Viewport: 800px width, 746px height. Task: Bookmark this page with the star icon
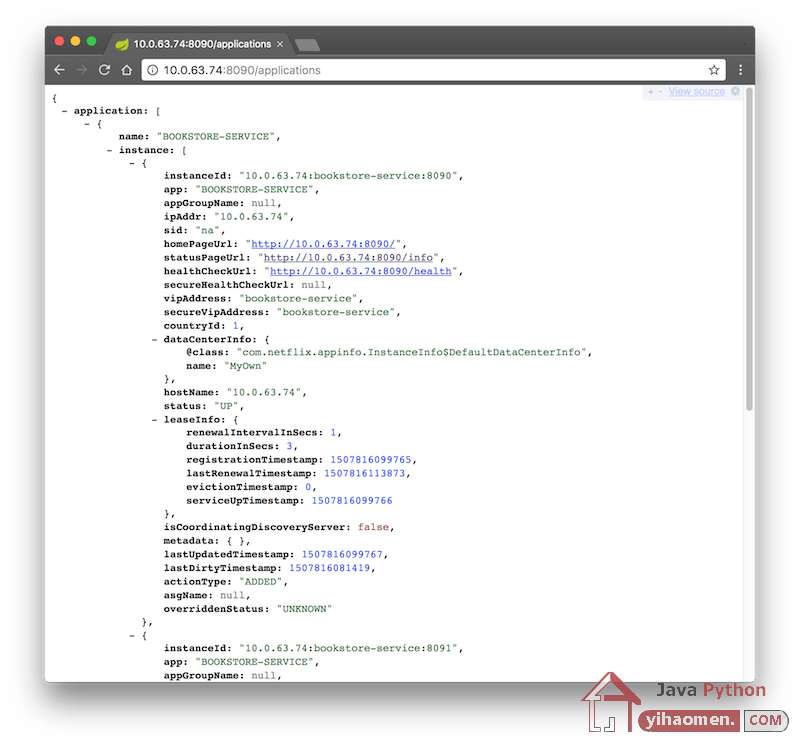click(714, 70)
